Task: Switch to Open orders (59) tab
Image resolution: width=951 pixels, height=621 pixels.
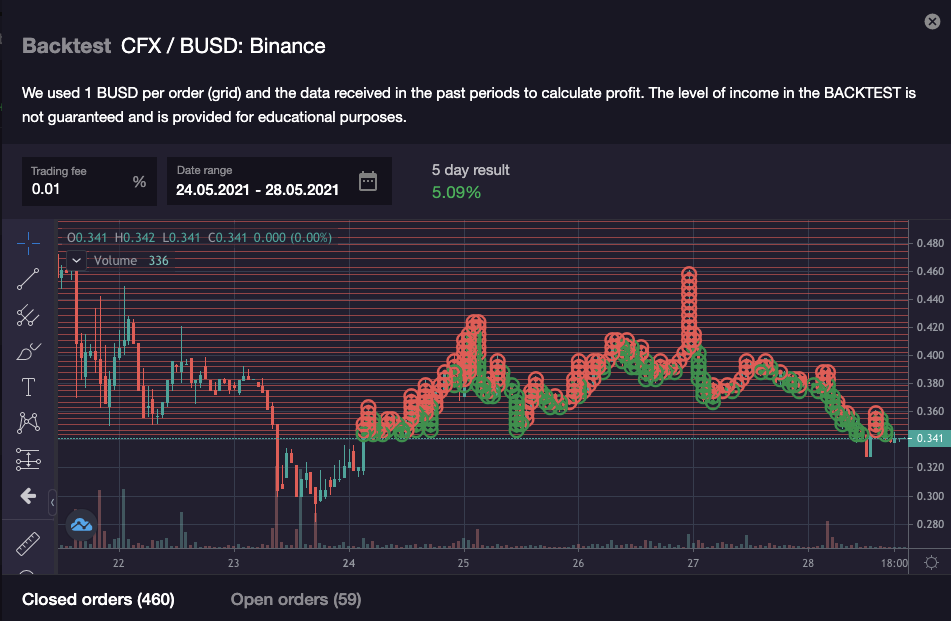Action: pyautogui.click(x=295, y=599)
